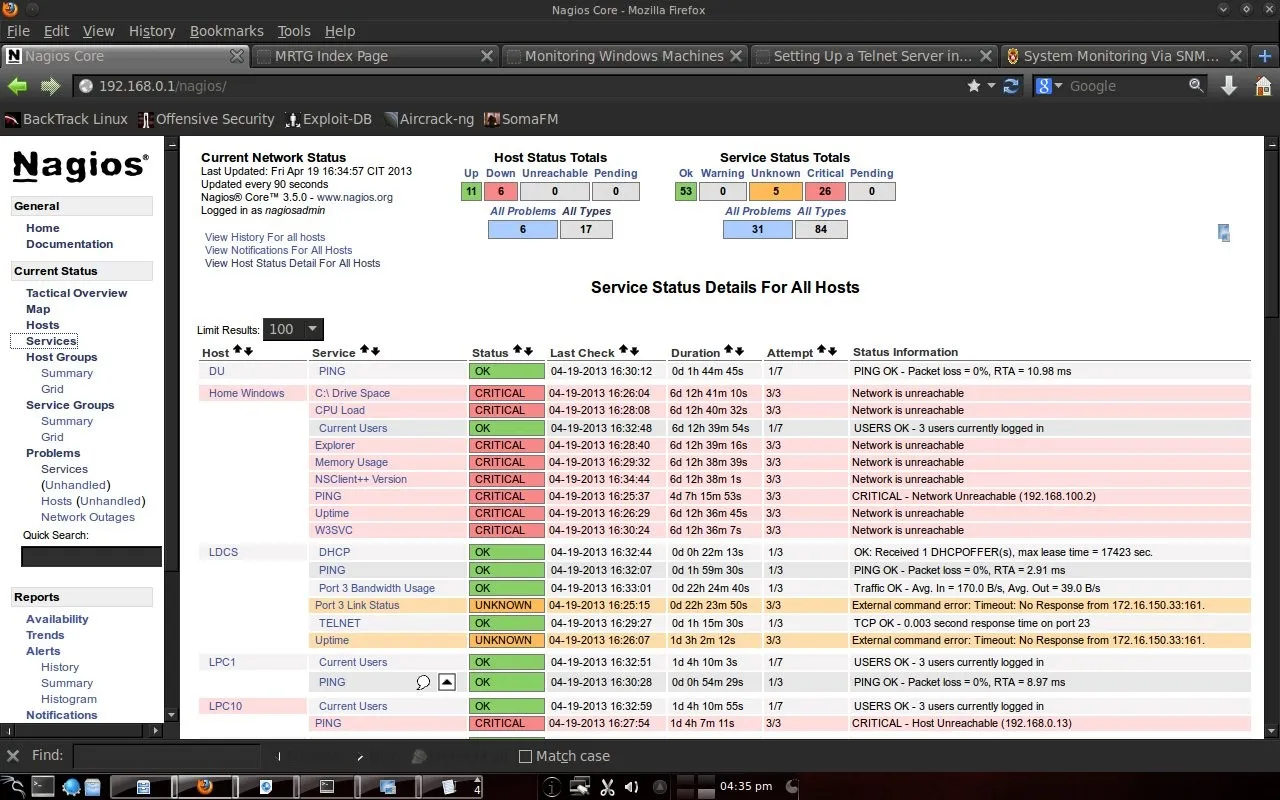This screenshot has height=800, width=1280.
Task: Click search magnifier icon in Google box
Action: click(1196, 86)
